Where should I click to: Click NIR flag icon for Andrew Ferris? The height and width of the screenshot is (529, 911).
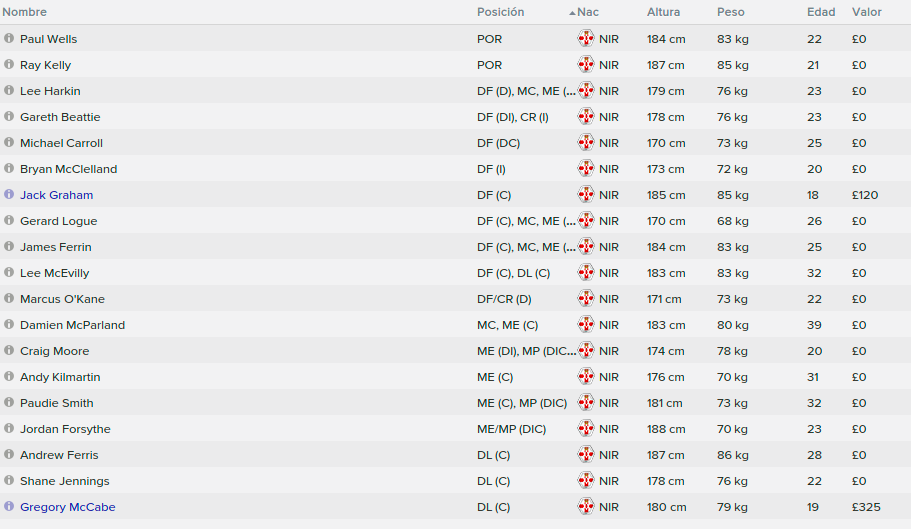click(586, 455)
